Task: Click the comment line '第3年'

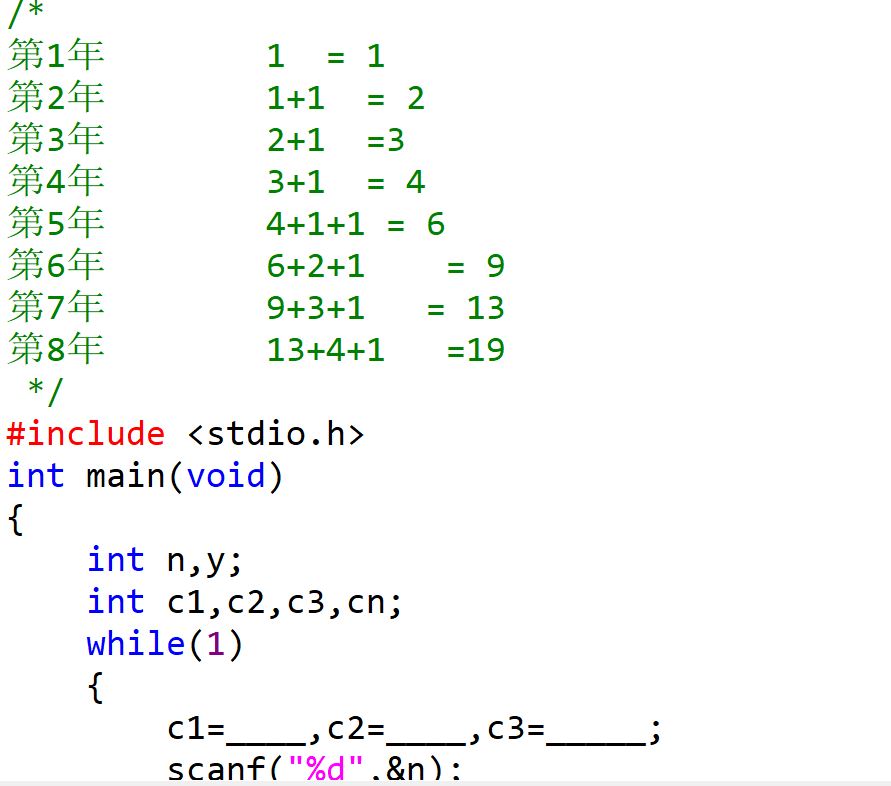Action: coord(56,139)
